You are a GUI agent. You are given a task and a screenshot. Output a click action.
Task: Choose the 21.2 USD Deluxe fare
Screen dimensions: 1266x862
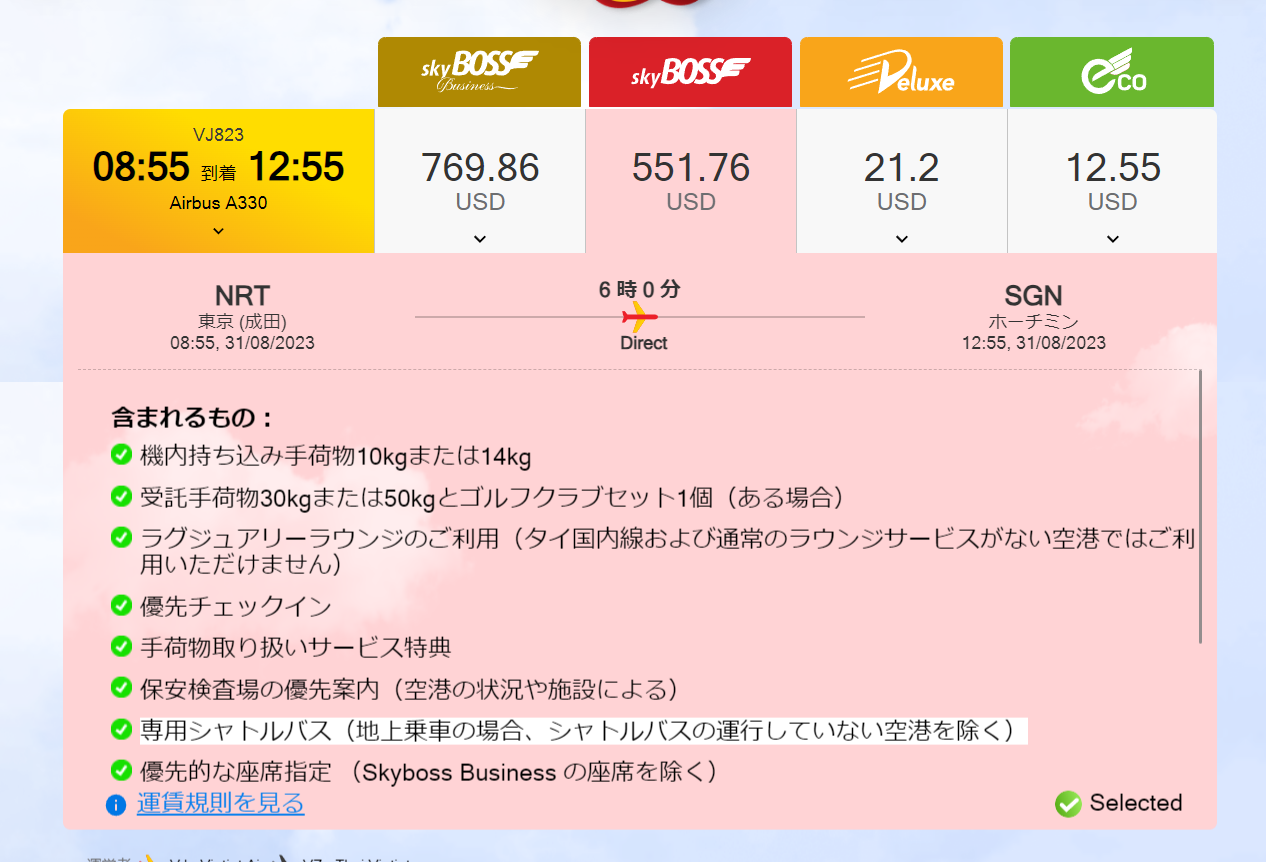[x=902, y=181]
